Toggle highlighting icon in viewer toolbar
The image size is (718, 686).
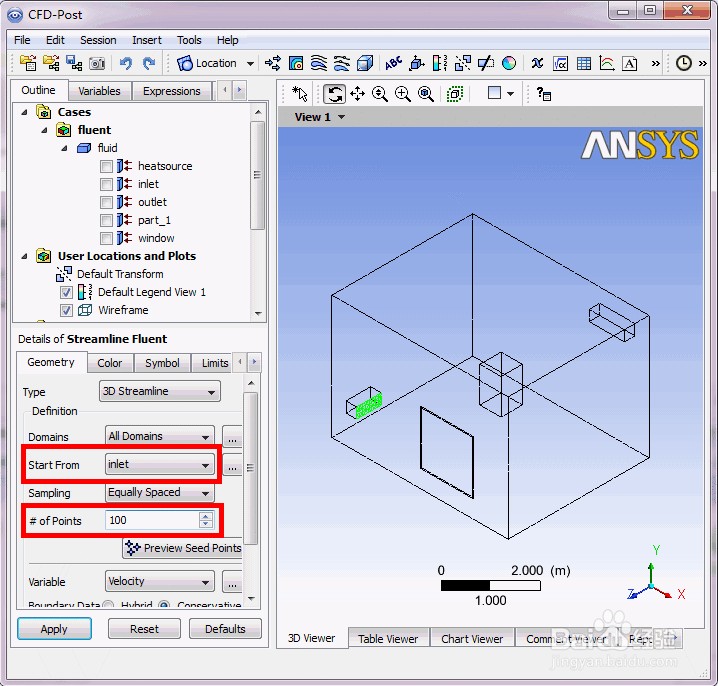click(455, 94)
